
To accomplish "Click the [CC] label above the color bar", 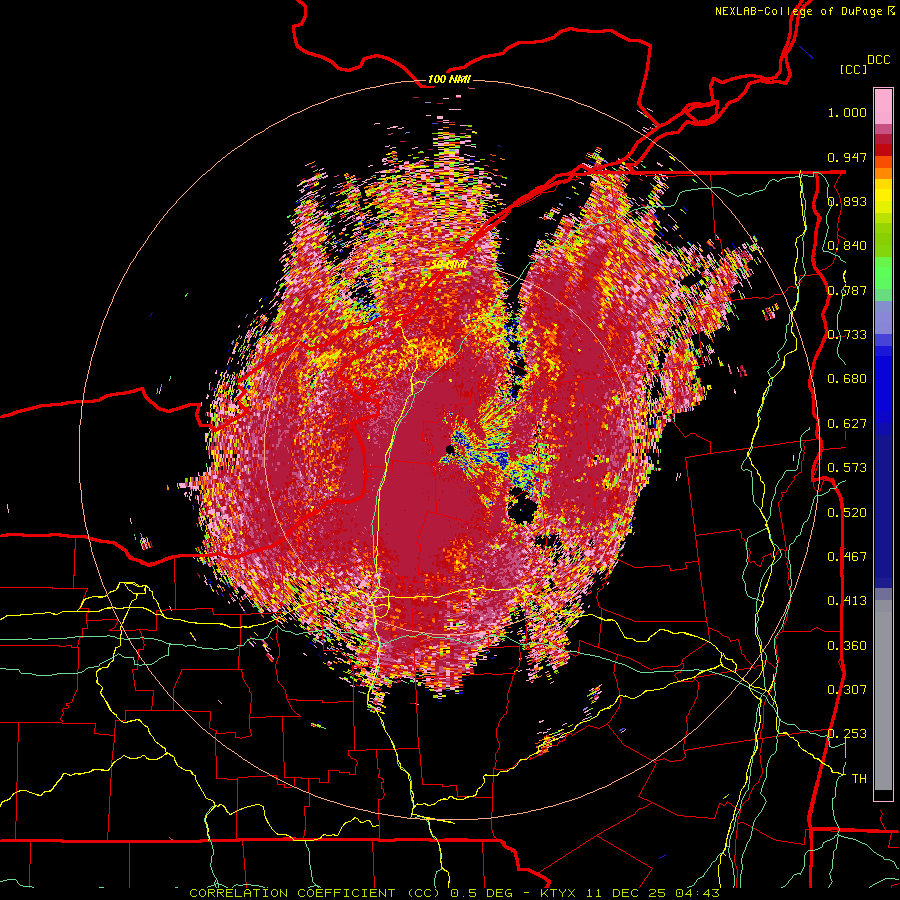I will click(x=853, y=69).
